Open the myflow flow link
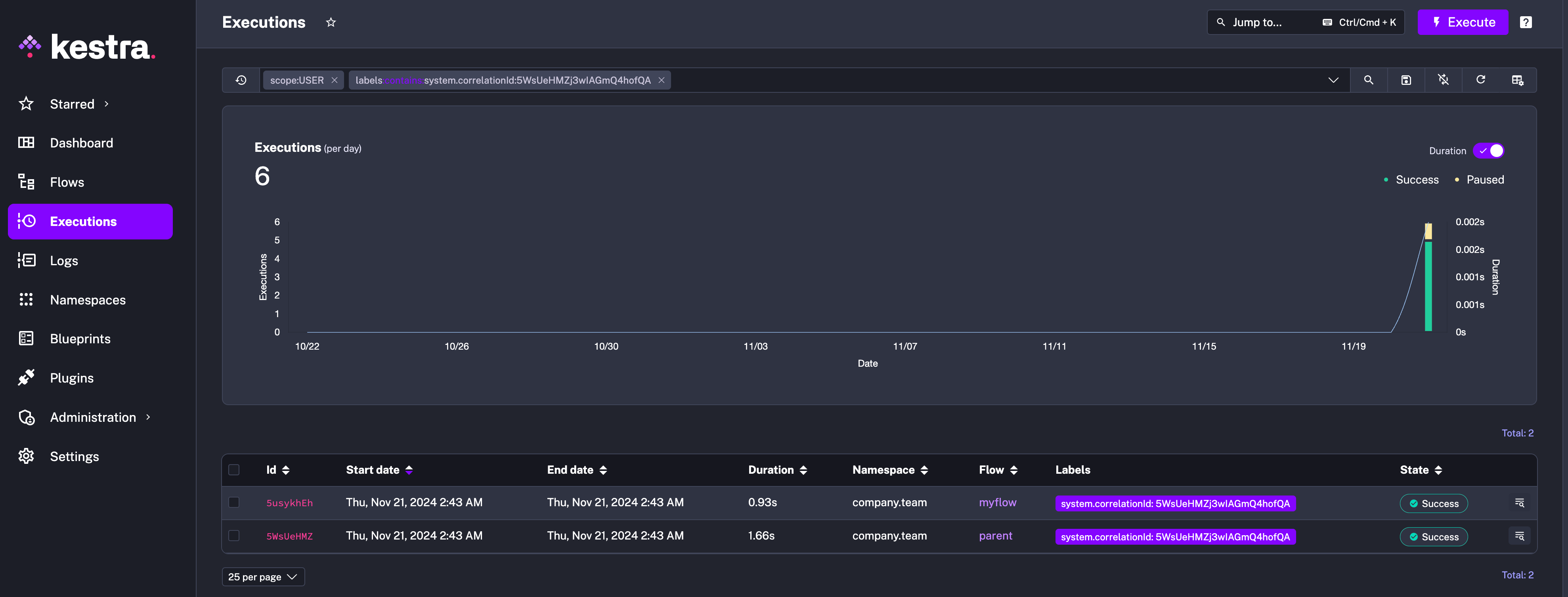The image size is (1568, 597). point(997,502)
